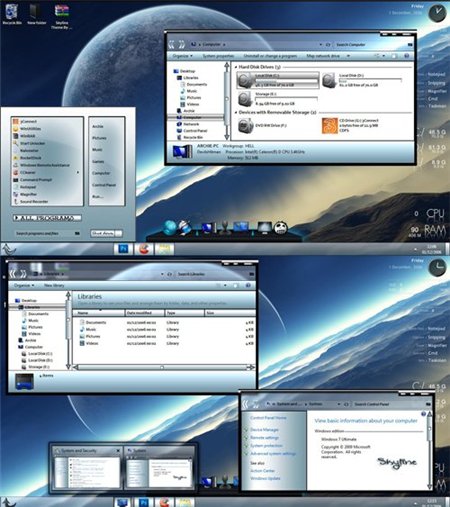Click the panda face icon in the dock
The height and width of the screenshot is (507, 450).
pyautogui.click(x=281, y=228)
